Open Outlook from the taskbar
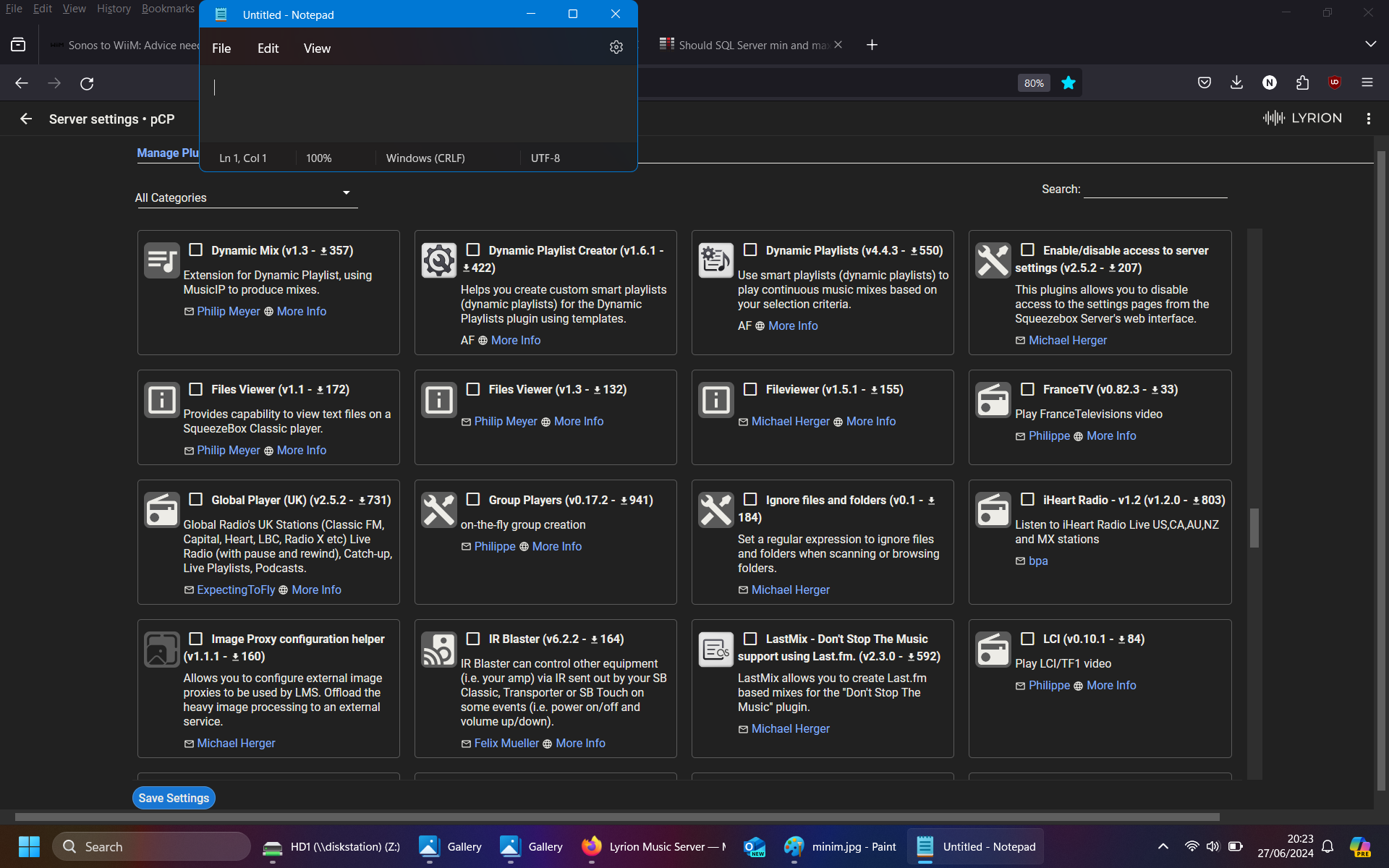The height and width of the screenshot is (868, 1389). (754, 846)
